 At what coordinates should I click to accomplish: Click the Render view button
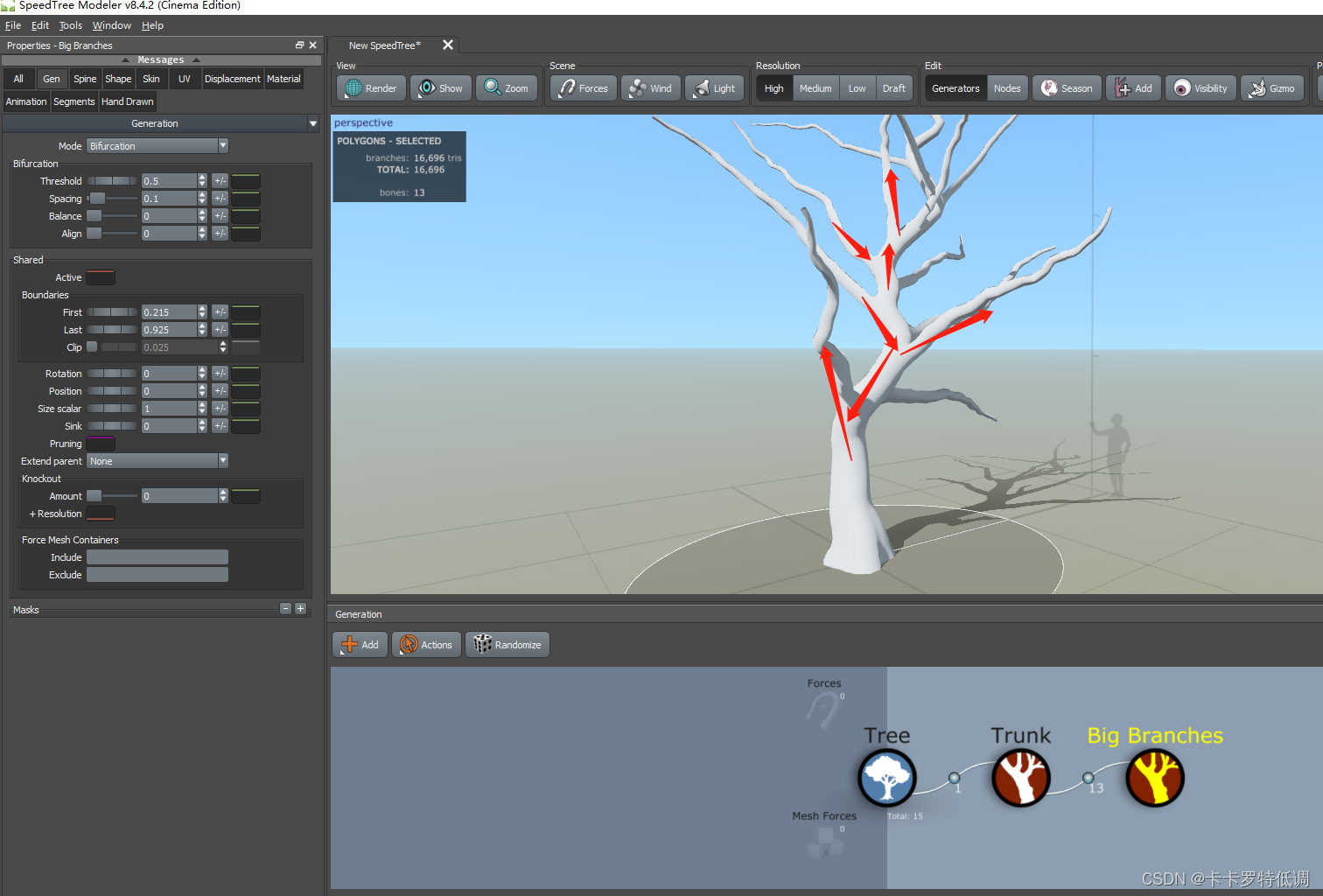[x=371, y=88]
